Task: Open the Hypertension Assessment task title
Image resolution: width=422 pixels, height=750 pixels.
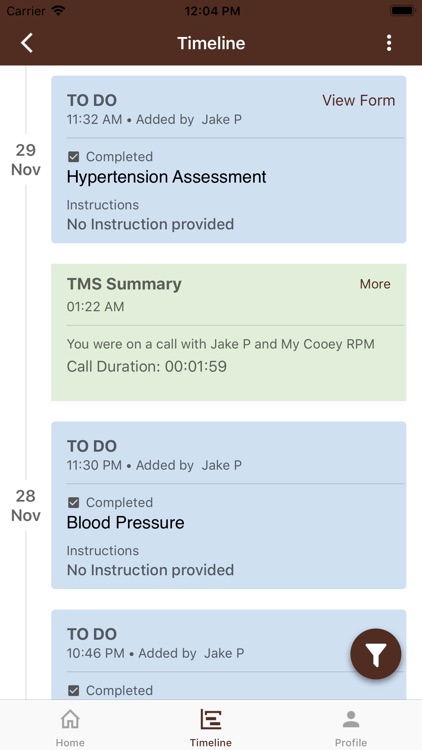Action: 167,177
